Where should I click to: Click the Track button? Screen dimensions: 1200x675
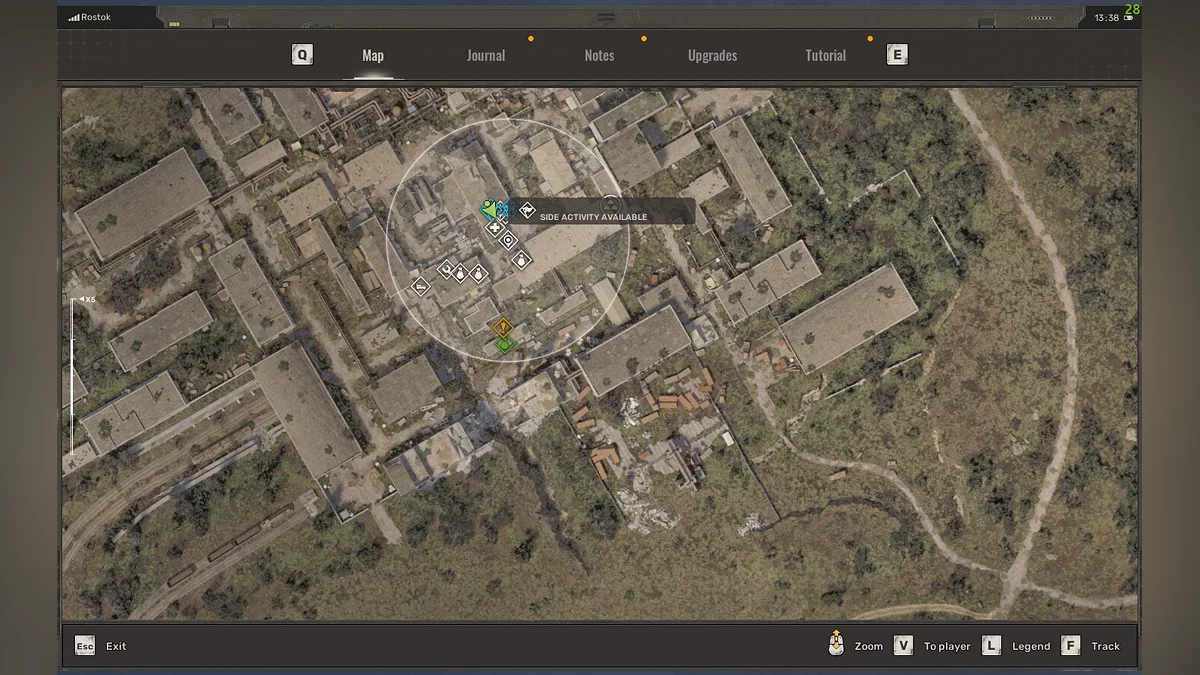coord(1091,646)
